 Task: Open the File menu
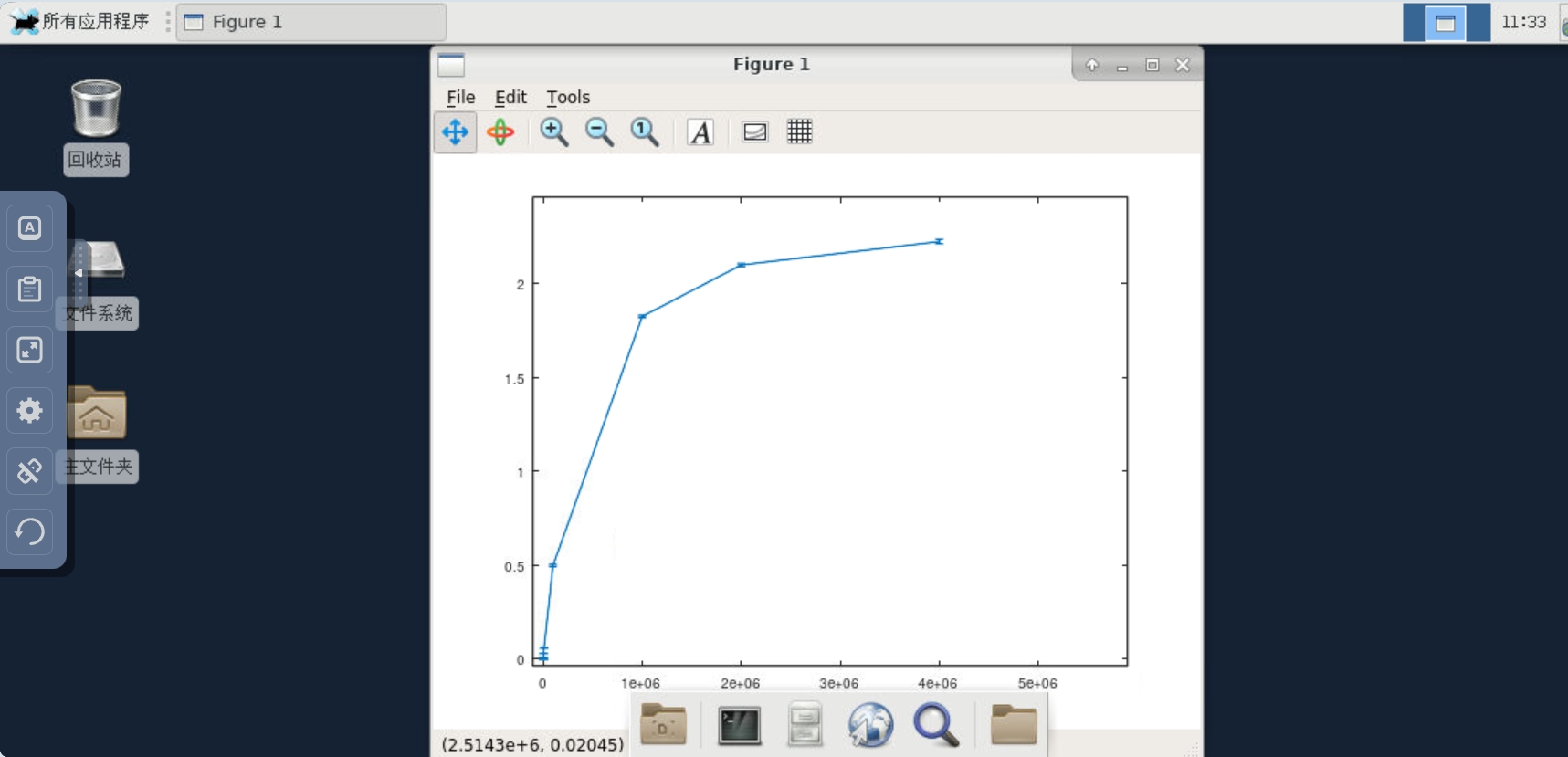coord(460,97)
